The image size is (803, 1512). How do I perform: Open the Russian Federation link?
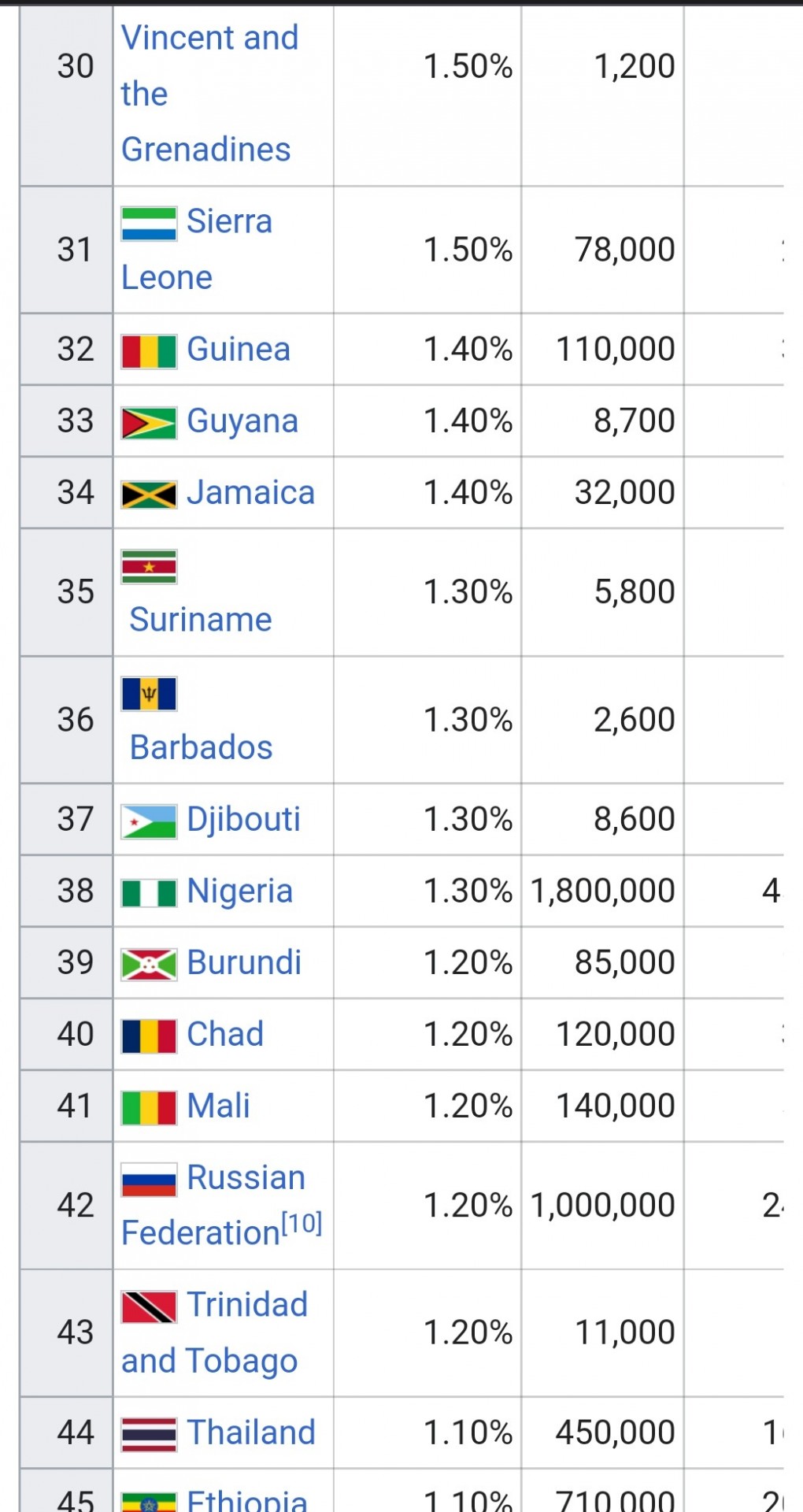pos(213,1205)
